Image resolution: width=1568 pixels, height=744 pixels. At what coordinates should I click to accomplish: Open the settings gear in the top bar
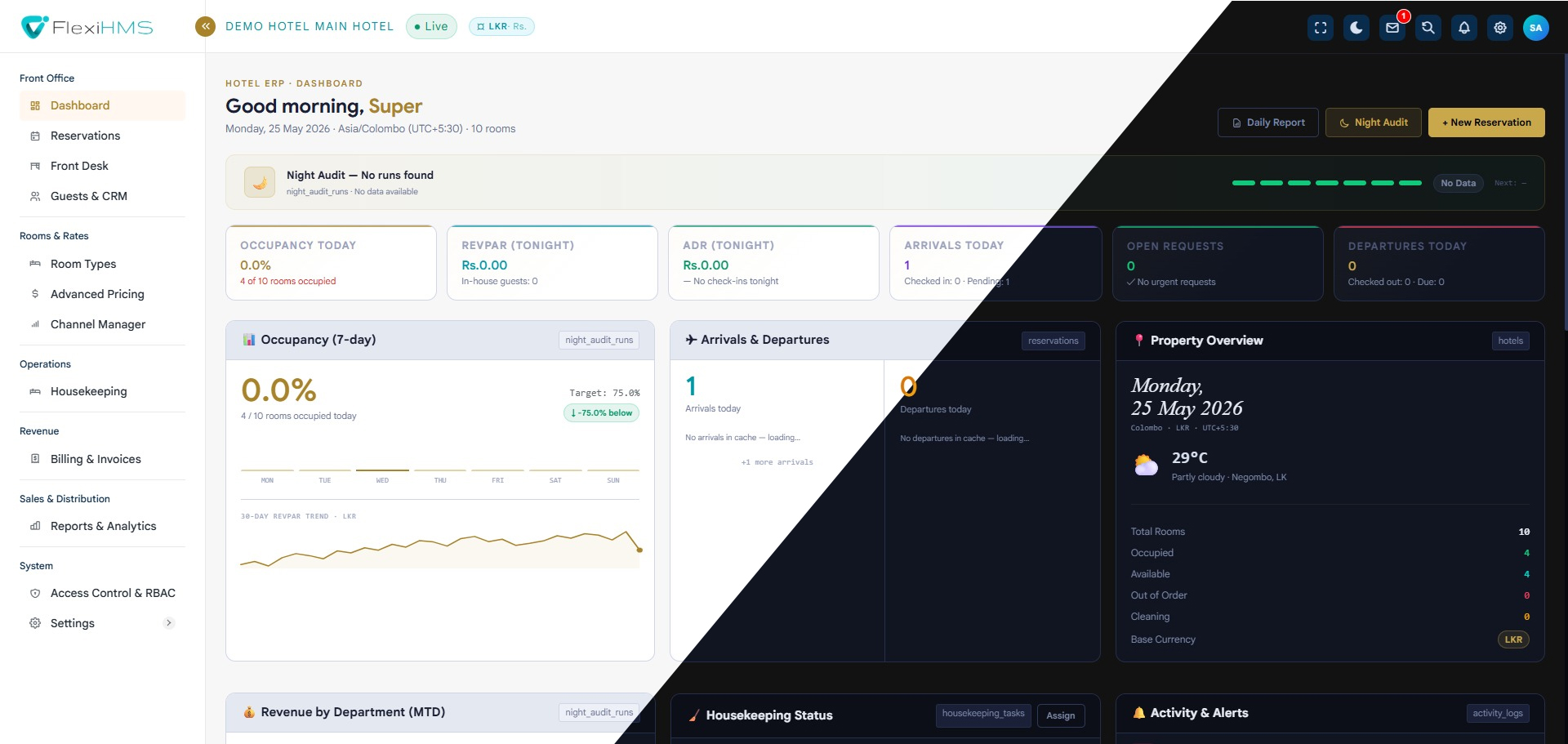1500,28
